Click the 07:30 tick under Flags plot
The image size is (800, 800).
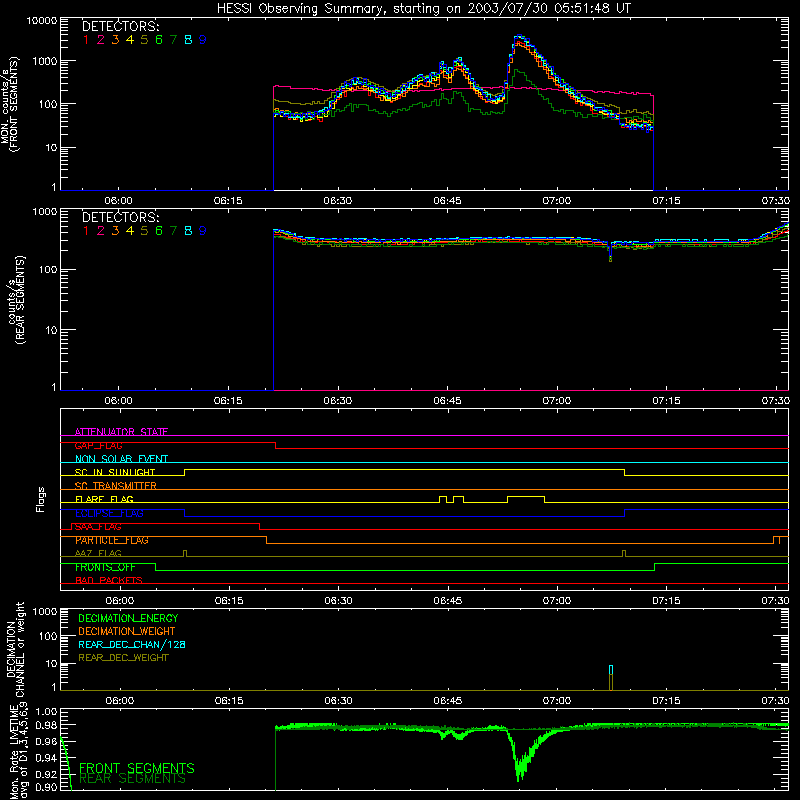click(x=776, y=601)
